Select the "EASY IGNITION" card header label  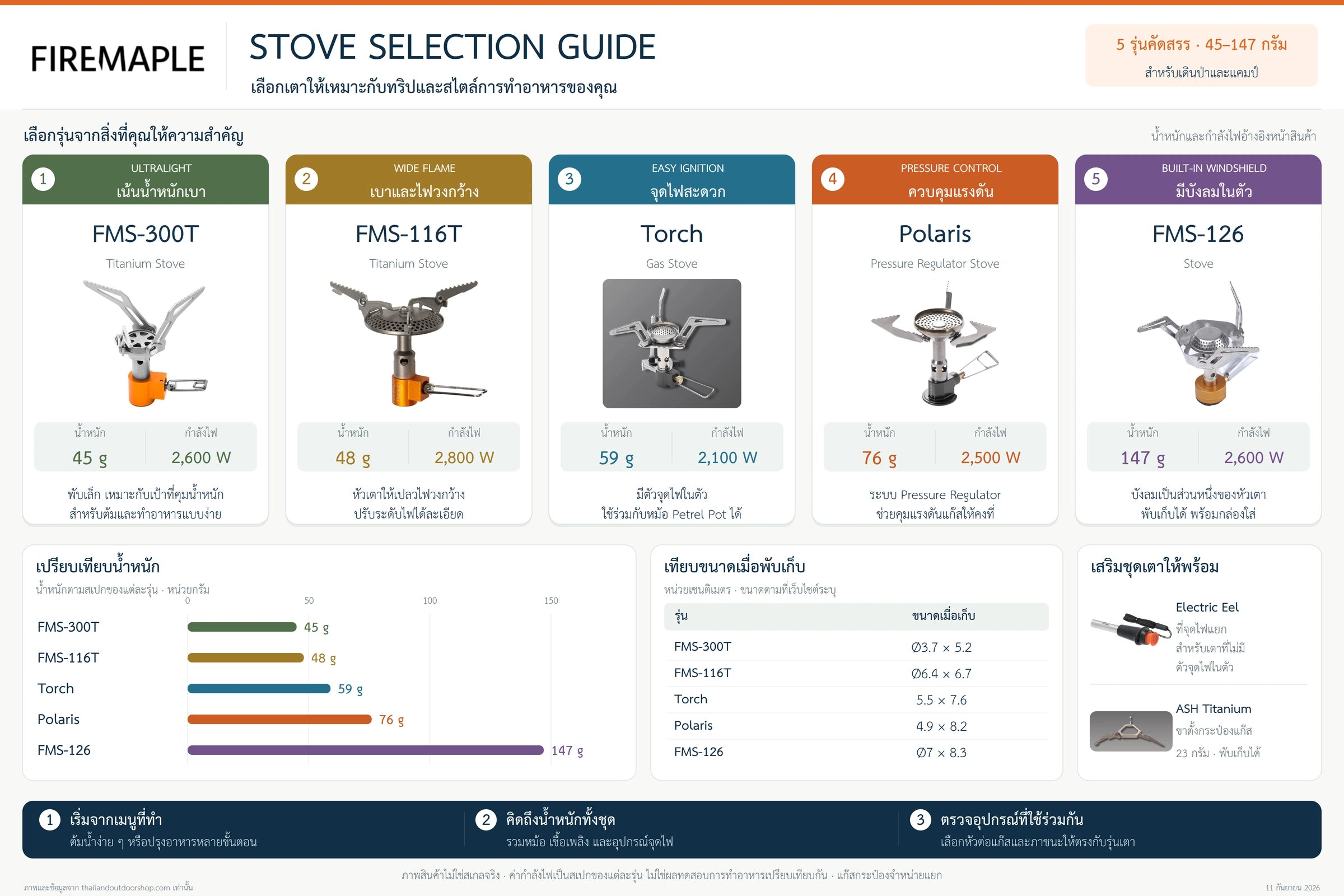click(x=688, y=168)
